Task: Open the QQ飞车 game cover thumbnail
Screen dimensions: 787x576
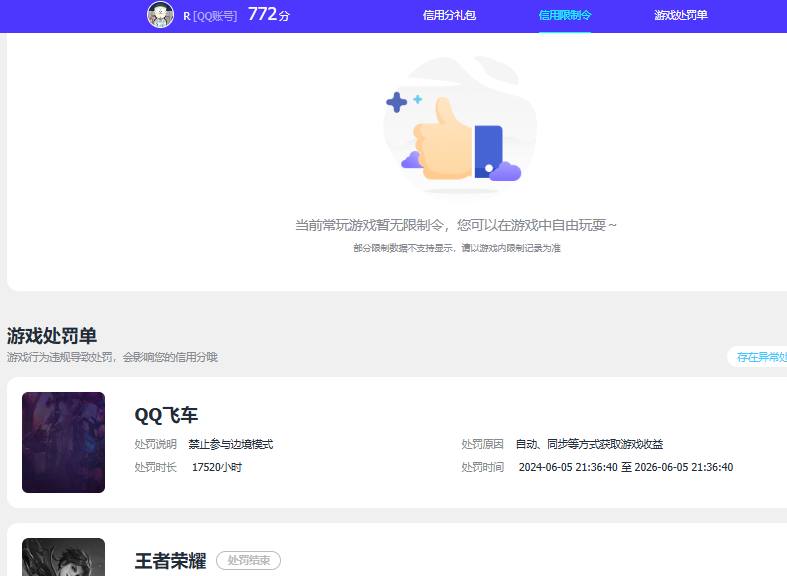Action: tap(63, 442)
